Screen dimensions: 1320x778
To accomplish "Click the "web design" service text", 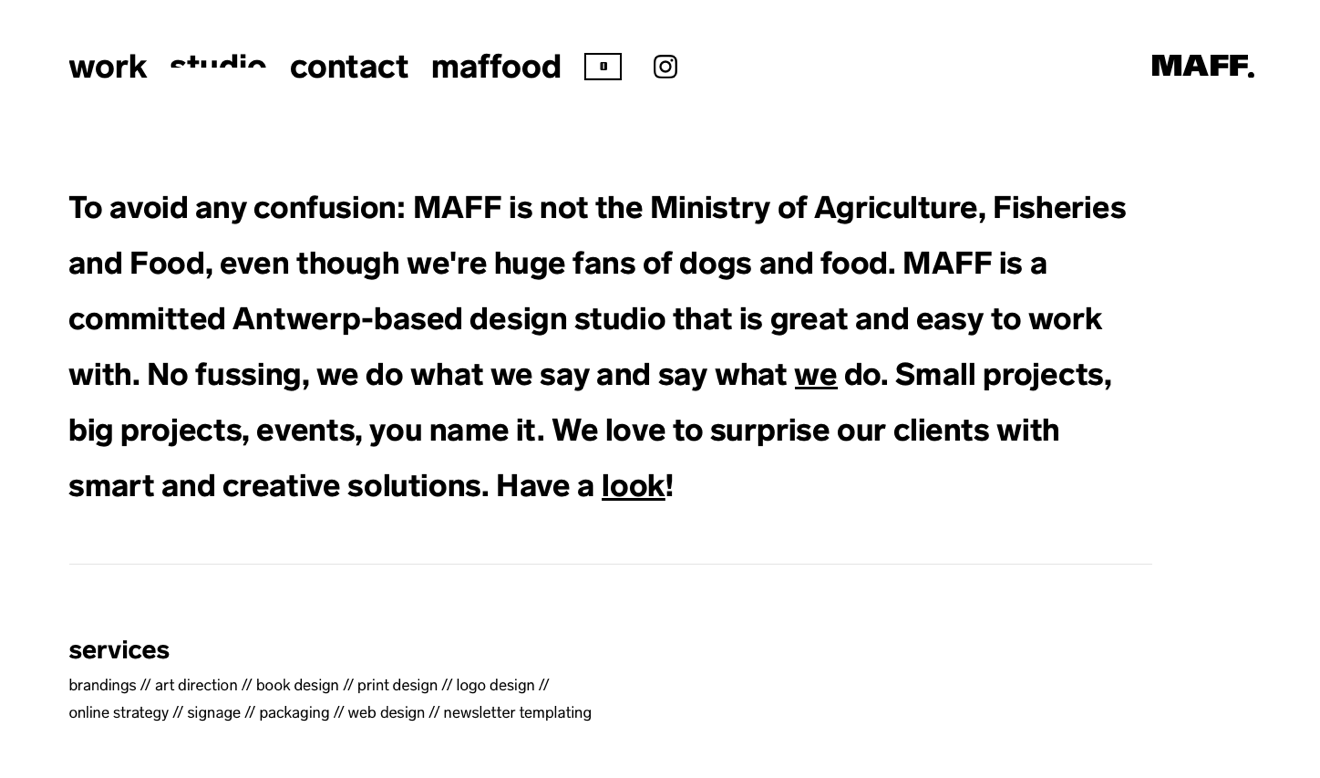I will coord(386,713).
